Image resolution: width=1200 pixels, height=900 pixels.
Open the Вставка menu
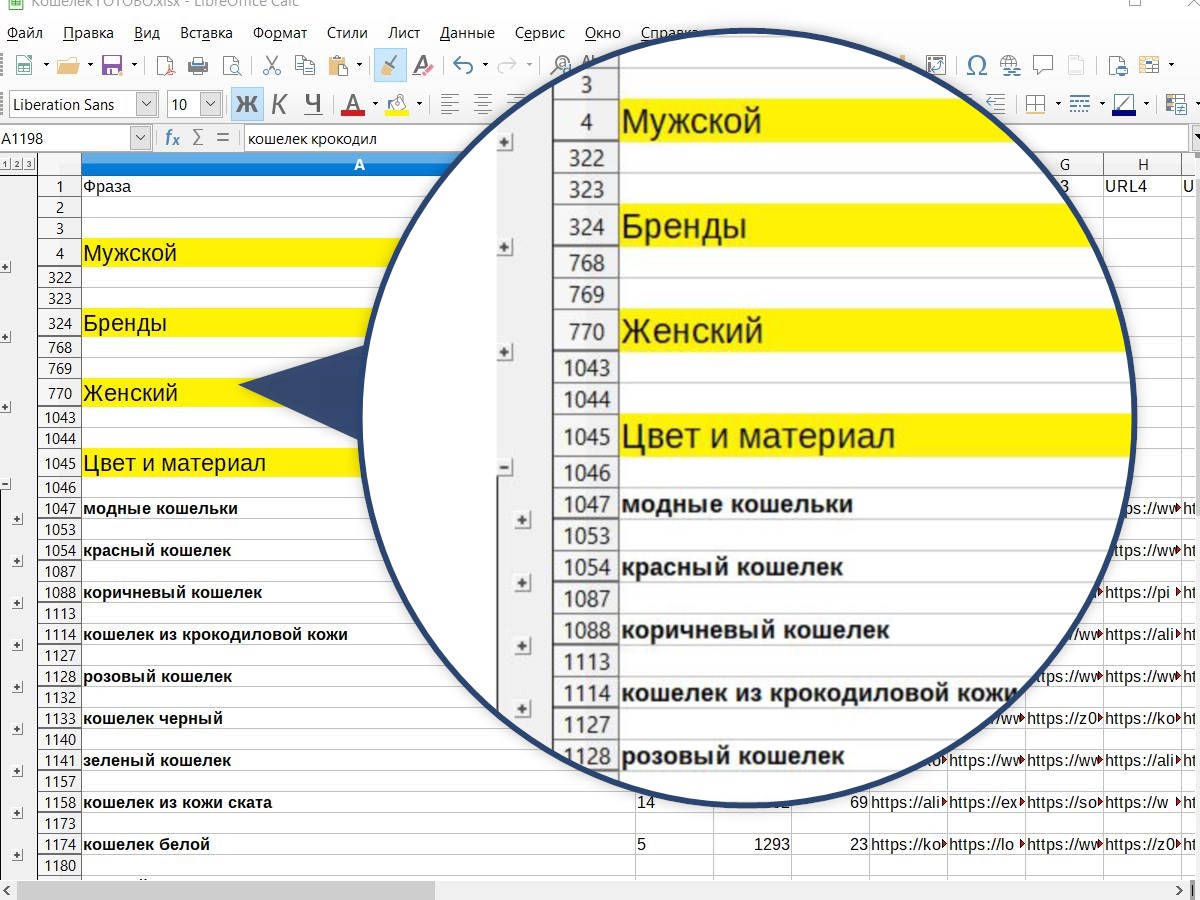(x=206, y=33)
